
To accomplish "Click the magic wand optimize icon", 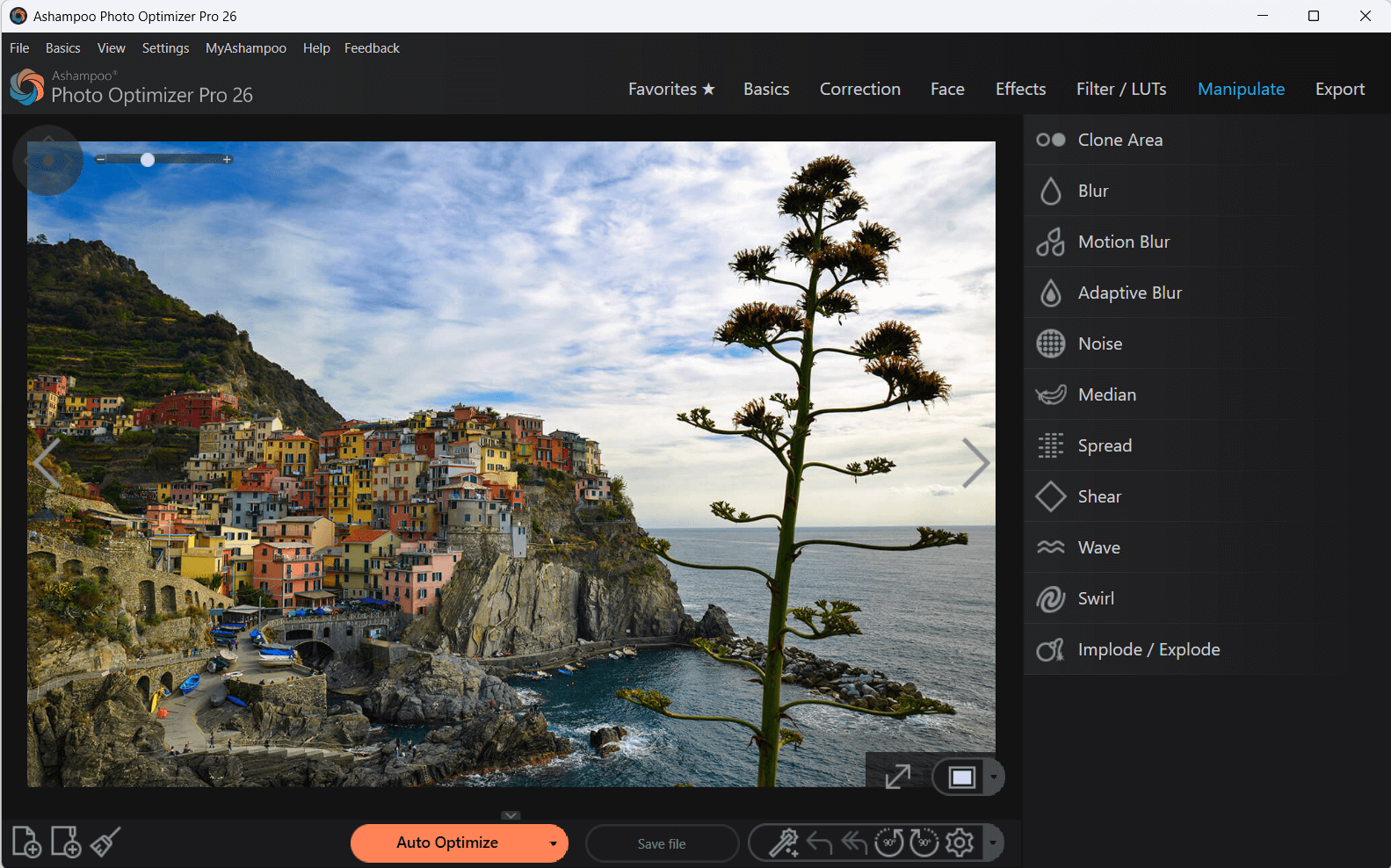I will [x=783, y=843].
